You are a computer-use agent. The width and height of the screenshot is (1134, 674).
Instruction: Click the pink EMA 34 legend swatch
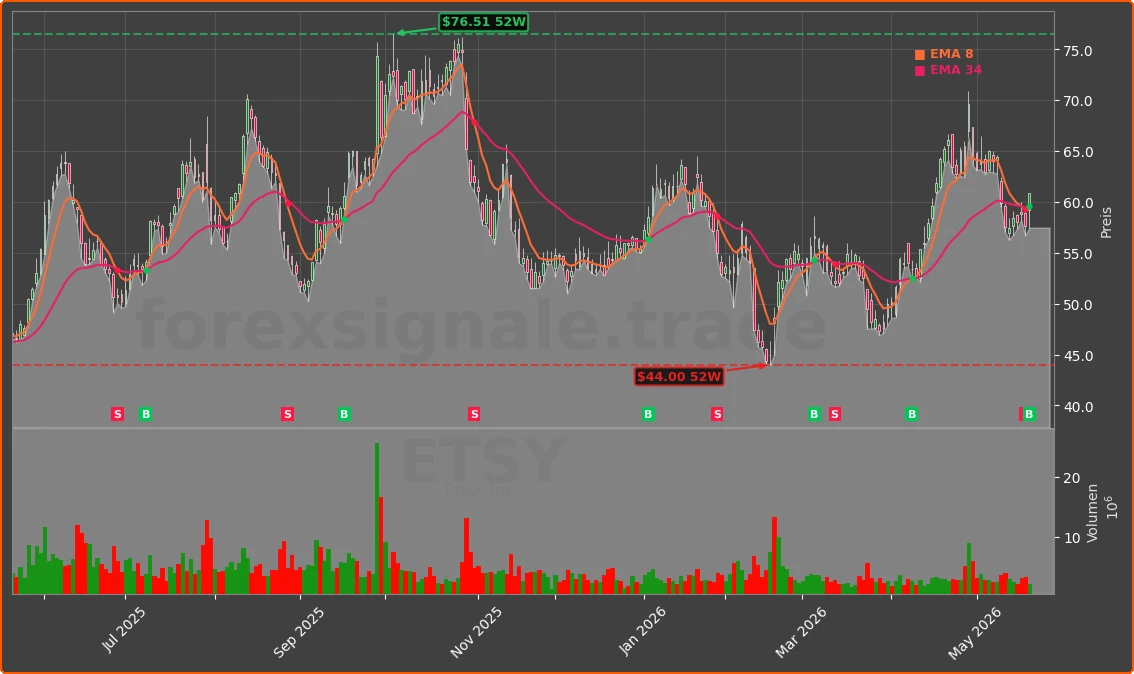pos(920,70)
